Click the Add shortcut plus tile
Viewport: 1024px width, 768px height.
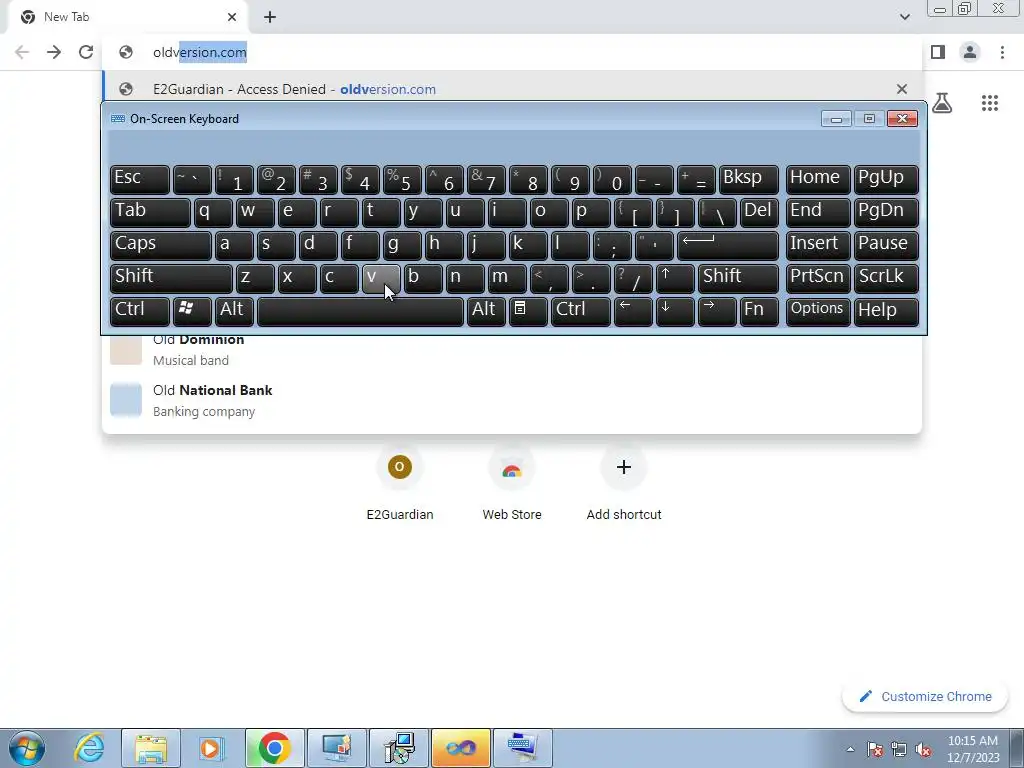coord(624,483)
